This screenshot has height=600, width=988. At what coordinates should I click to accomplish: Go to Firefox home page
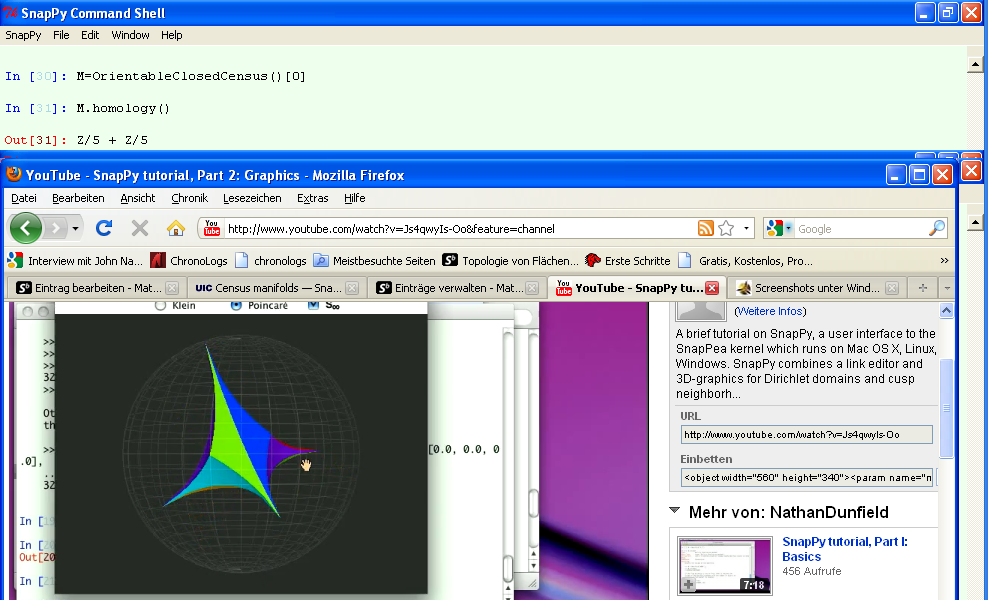(x=176, y=228)
